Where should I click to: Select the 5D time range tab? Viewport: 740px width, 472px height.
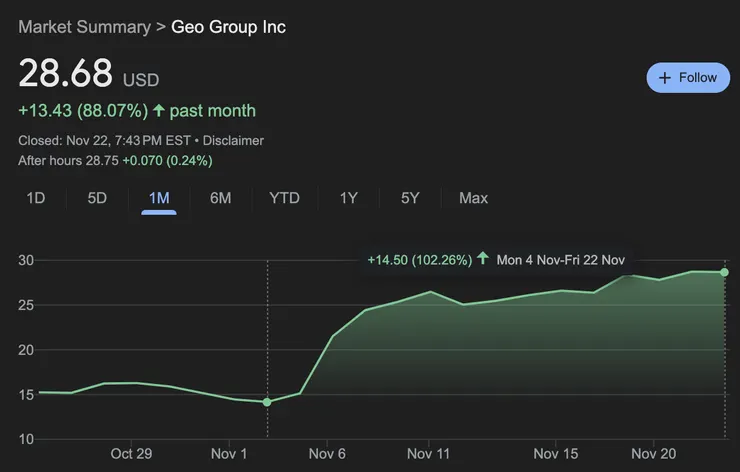97,198
